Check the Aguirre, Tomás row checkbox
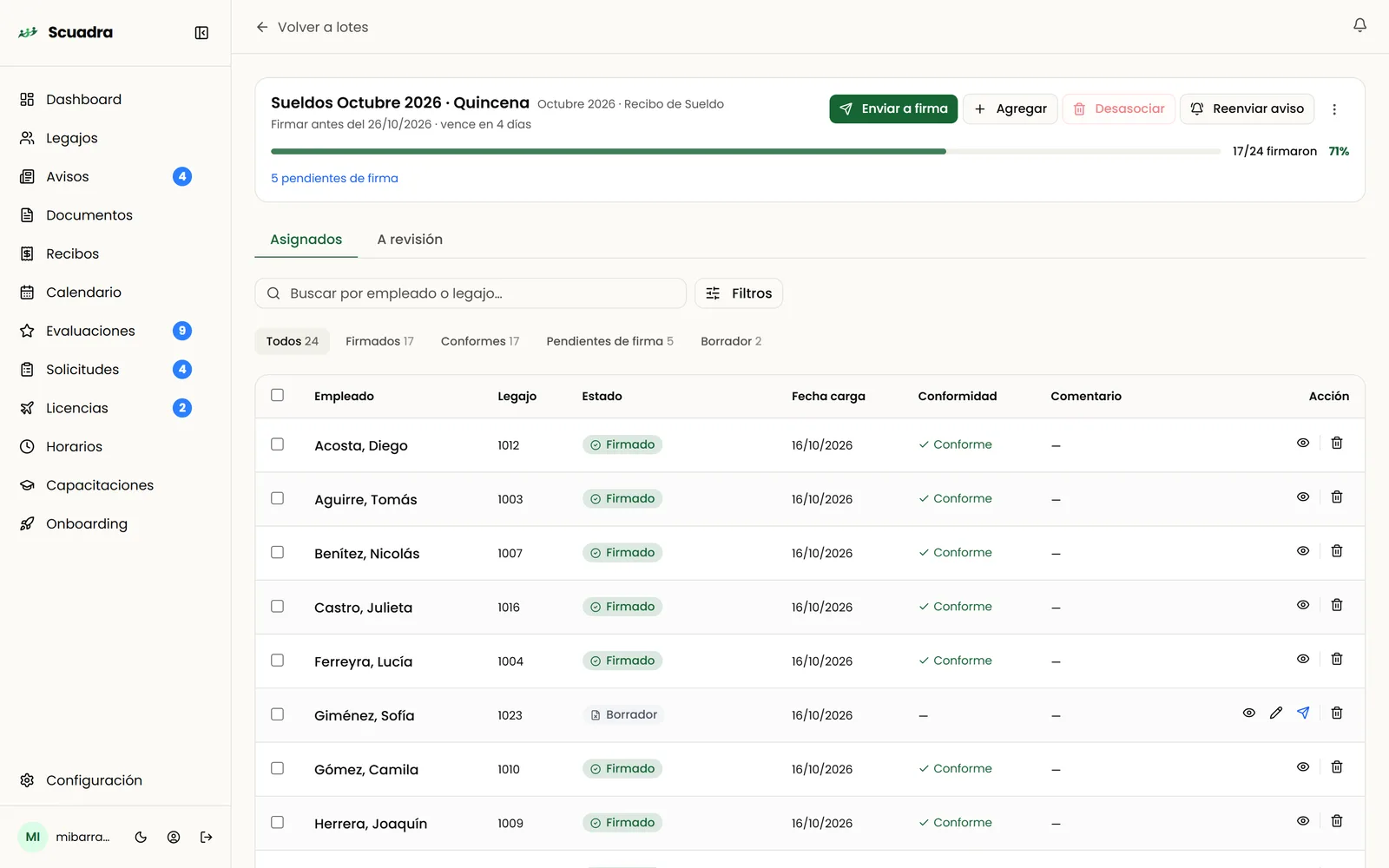Image resolution: width=1389 pixels, height=868 pixels. coord(277,498)
